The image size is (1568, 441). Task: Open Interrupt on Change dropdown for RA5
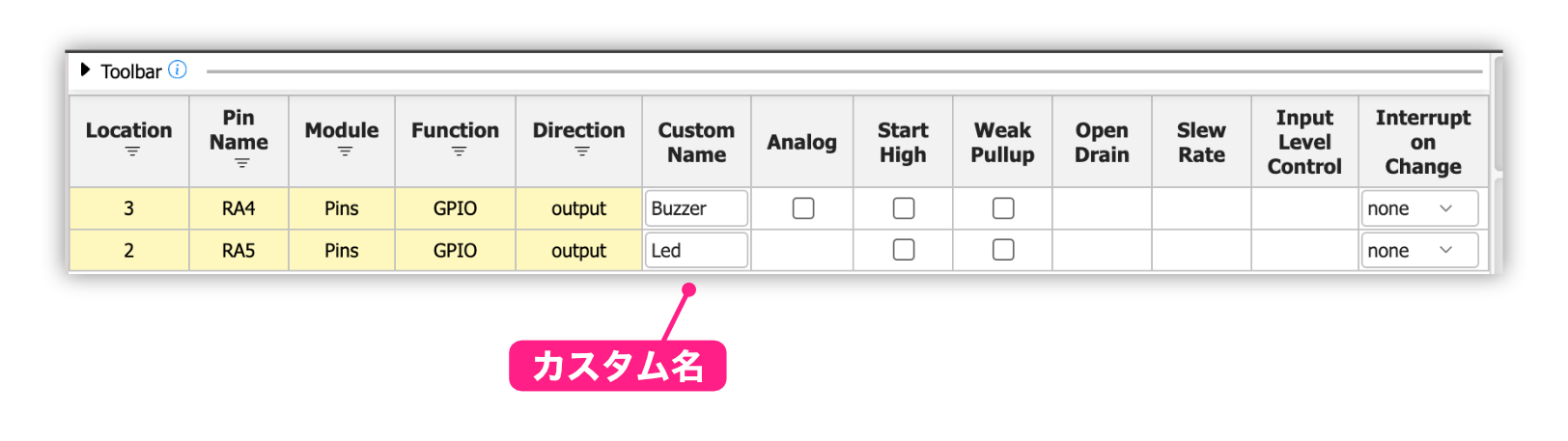(x=1419, y=250)
